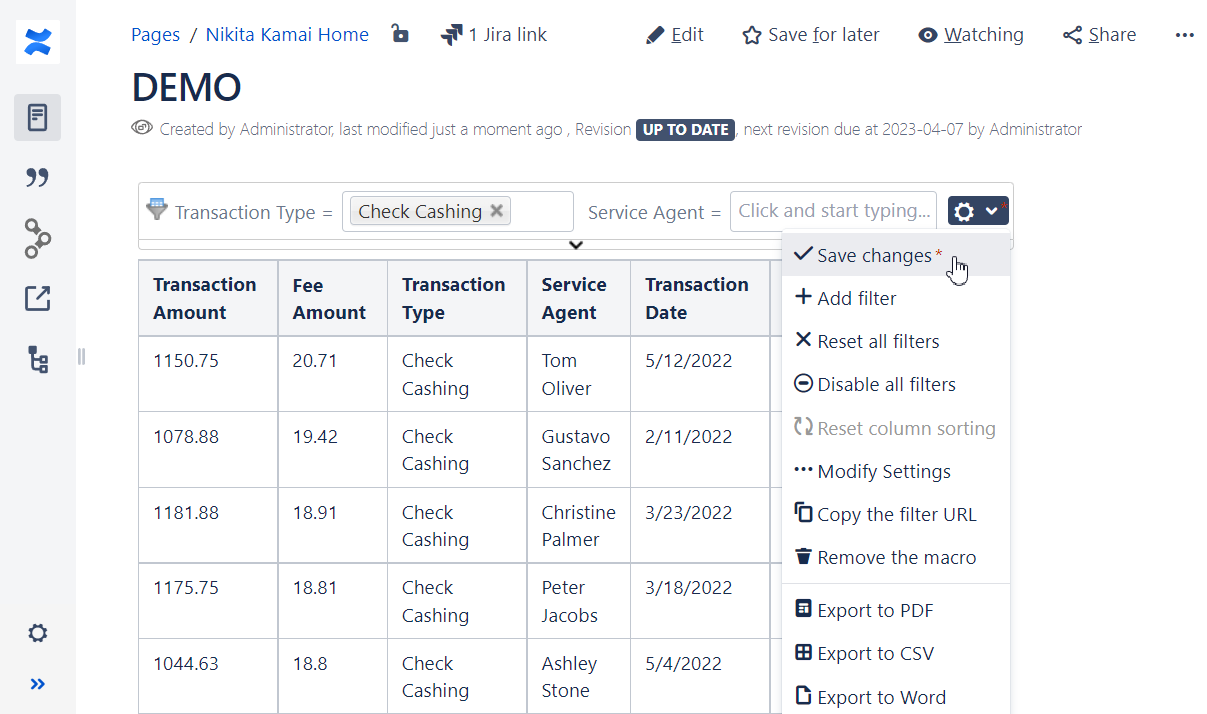Click the Edit button
Image resolution: width=1207 pixels, height=714 pixels.
point(675,34)
